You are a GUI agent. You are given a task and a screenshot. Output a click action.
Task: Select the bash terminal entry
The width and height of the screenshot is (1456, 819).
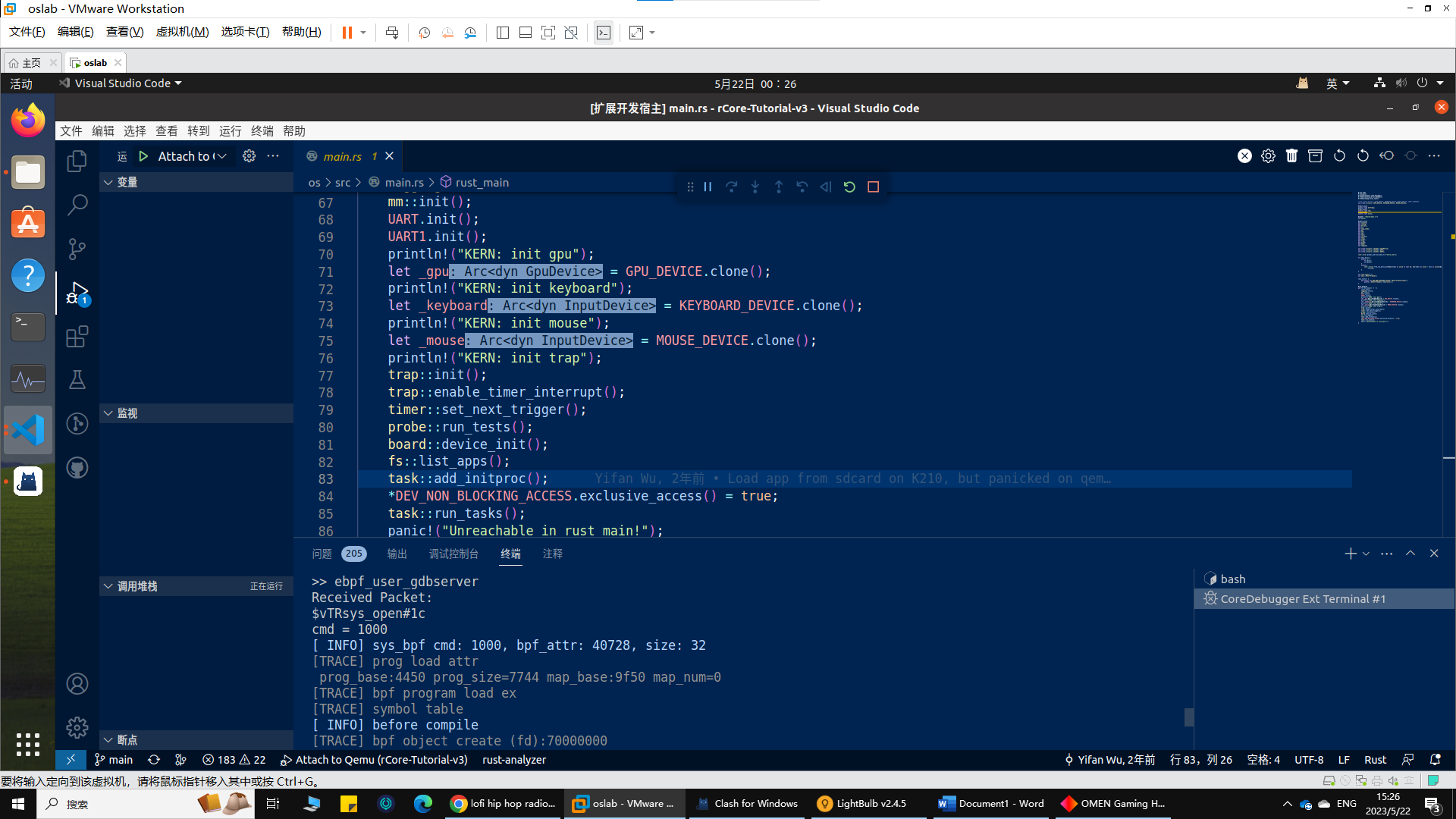tap(1324, 579)
